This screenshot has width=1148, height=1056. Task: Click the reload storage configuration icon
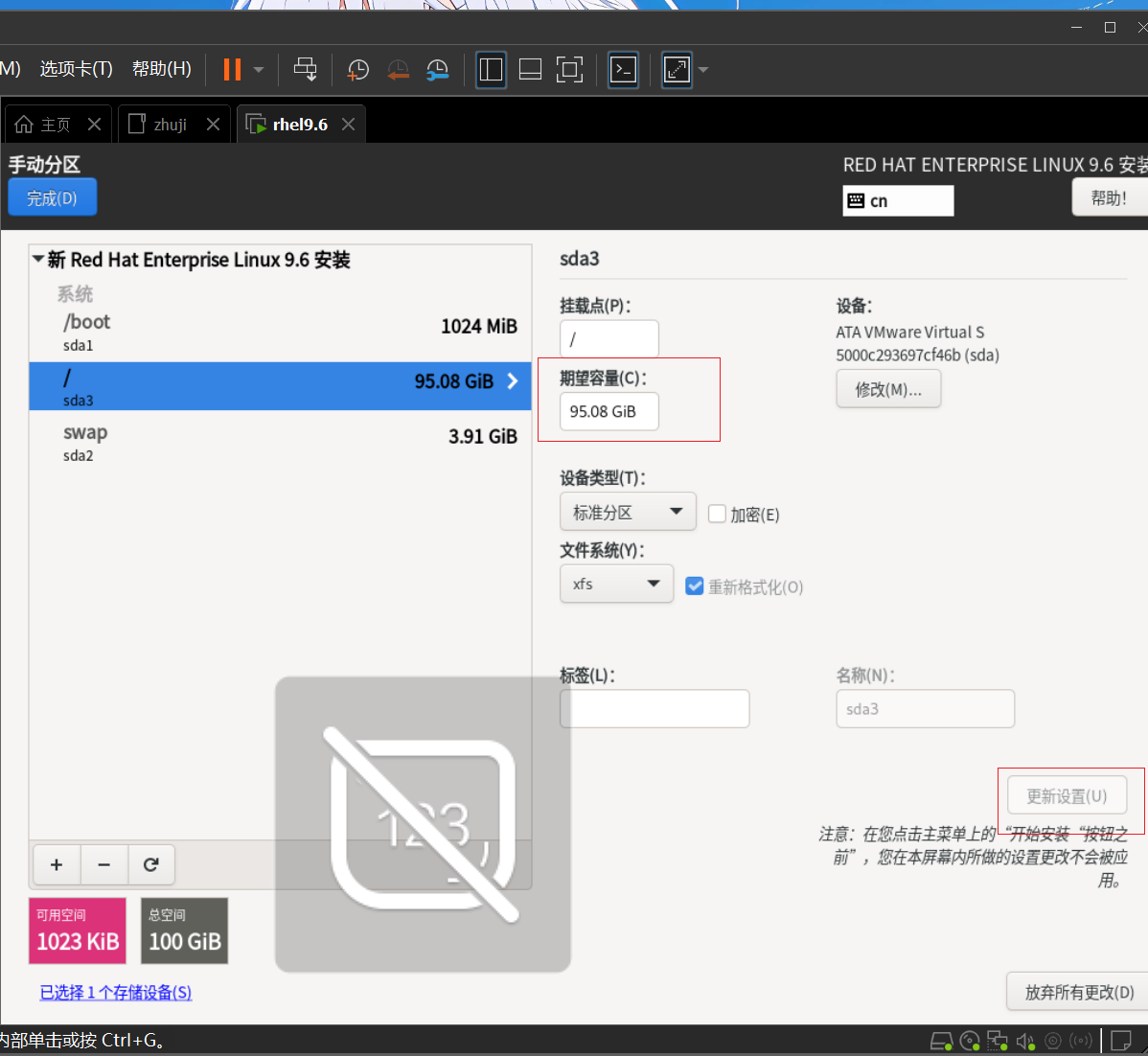click(x=151, y=865)
